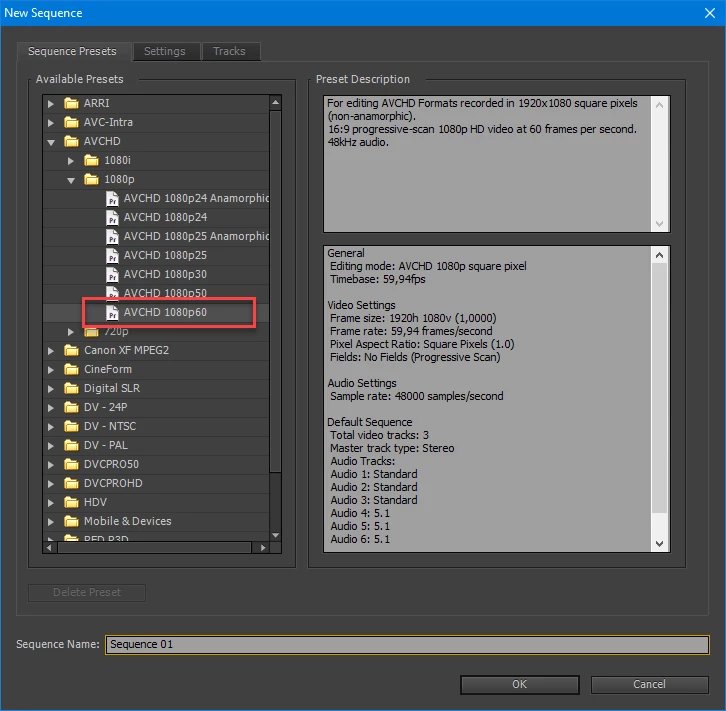Click the presets list vertical scrollbar thumb
726x711 pixels.
[x=275, y=291]
